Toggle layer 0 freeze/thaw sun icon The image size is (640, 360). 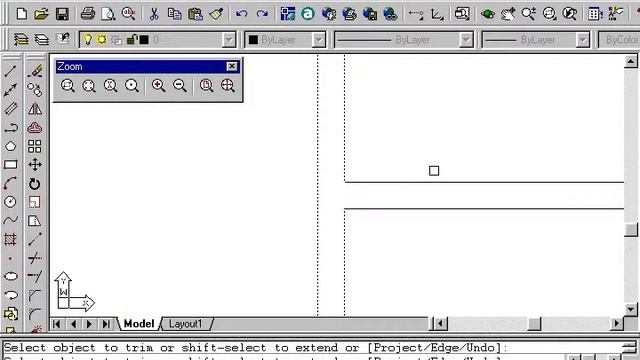(x=102, y=40)
